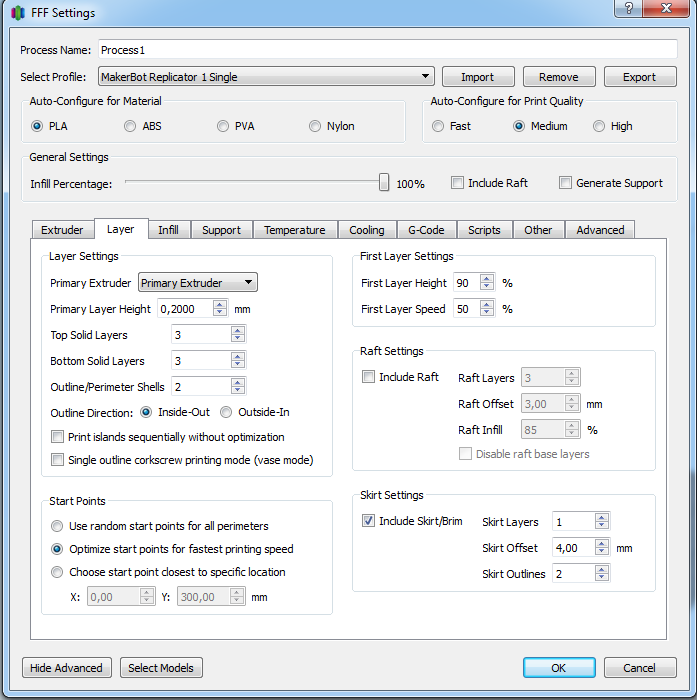Expand the Primary Extruder dropdown
The height and width of the screenshot is (700, 697).
click(197, 283)
